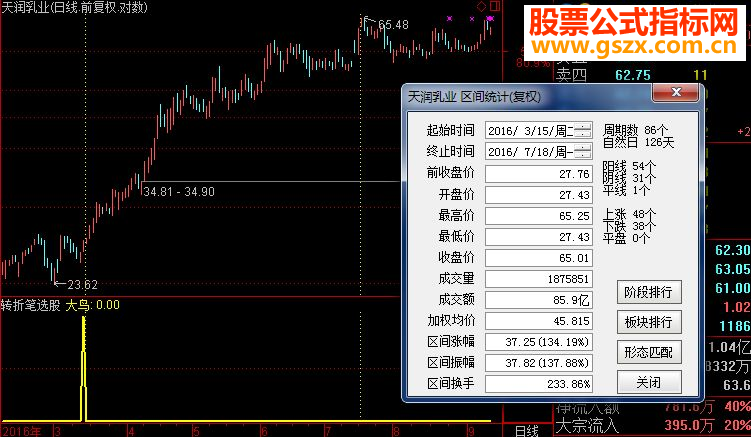
Task: Click the 2016年 label on time axis
Action: [21, 431]
